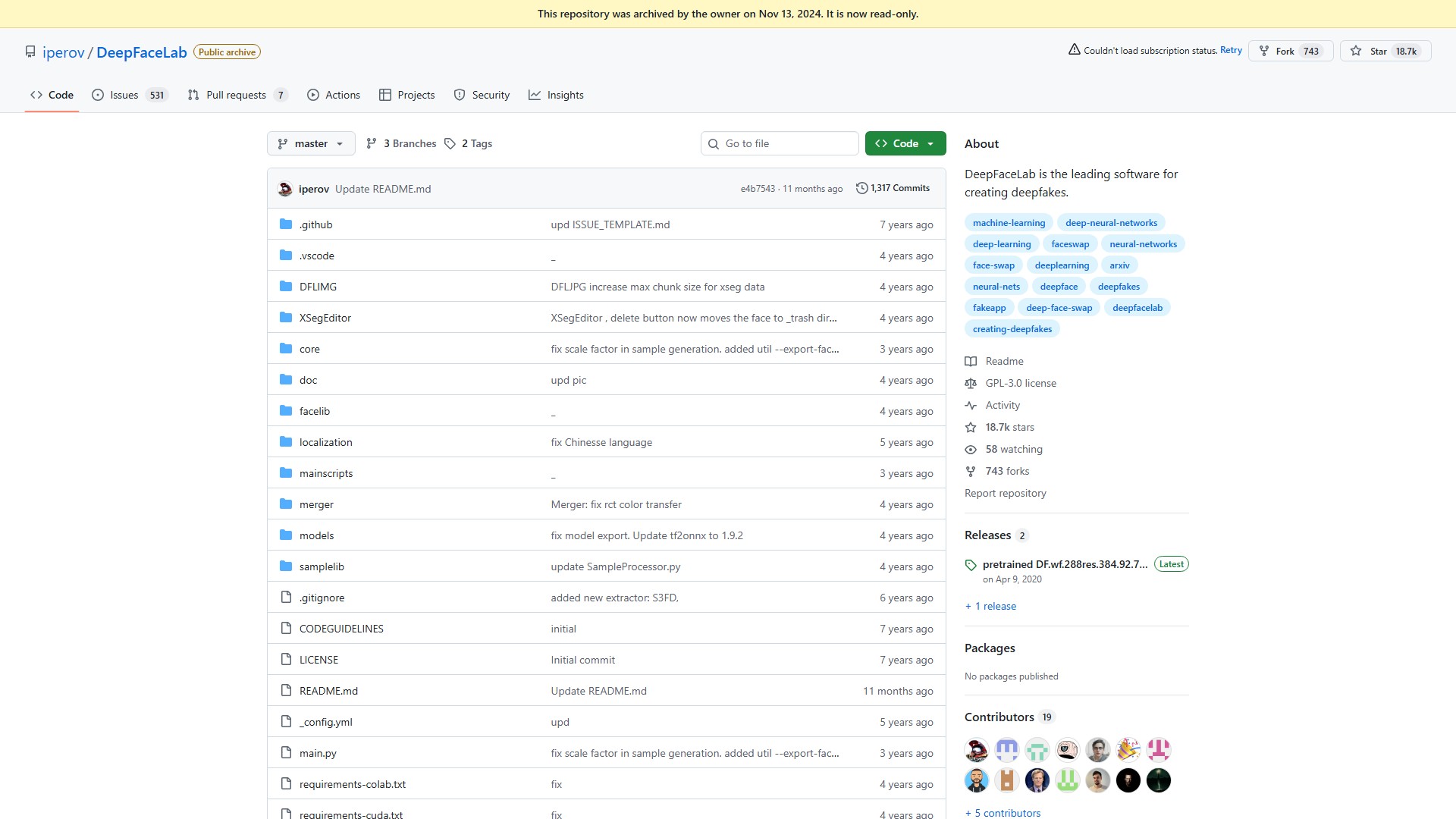1456x819 pixels.
Task: Click the Fork icon button
Action: (1264, 51)
